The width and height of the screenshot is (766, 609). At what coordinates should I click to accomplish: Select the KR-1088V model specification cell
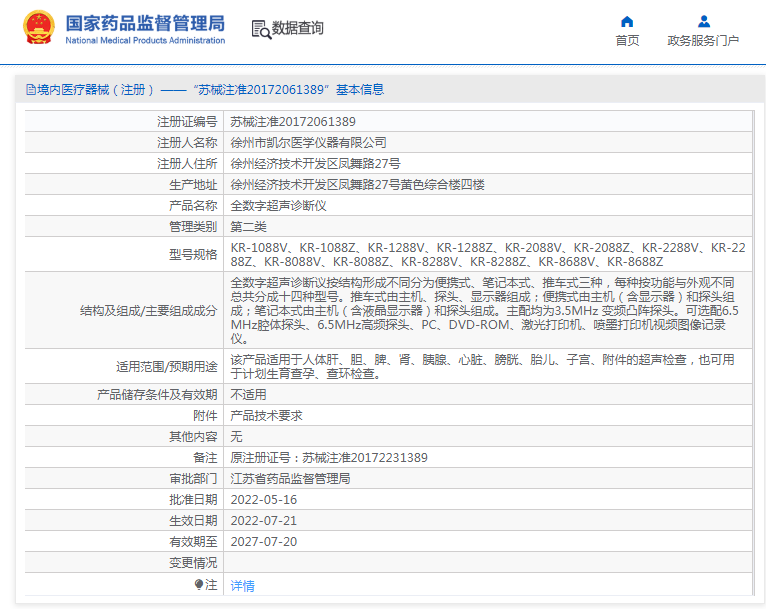(488, 254)
